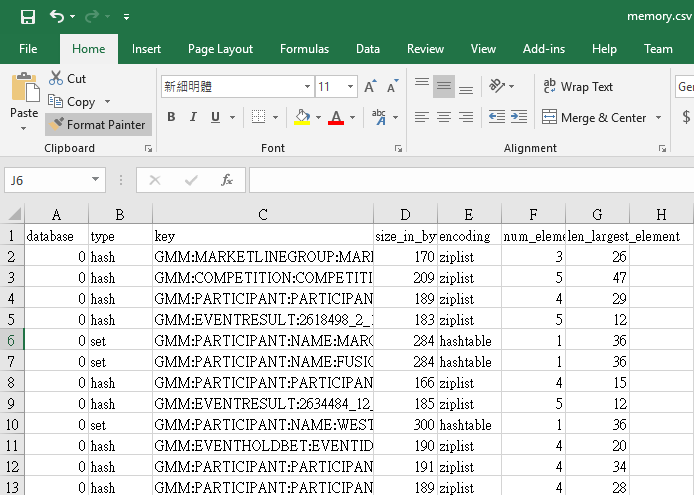Toggle Bold formatting
Screen dimensions: 694x495
coord(170,118)
